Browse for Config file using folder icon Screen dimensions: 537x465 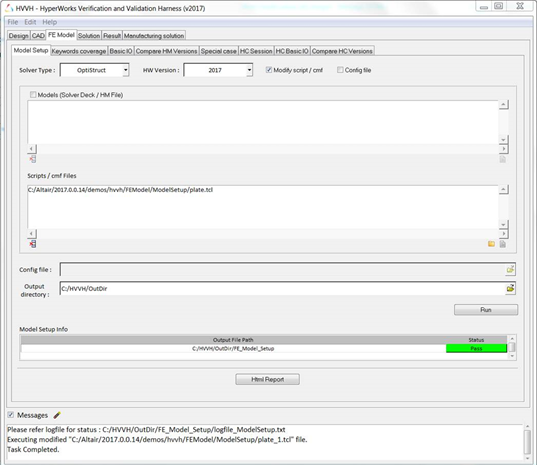(x=510, y=269)
